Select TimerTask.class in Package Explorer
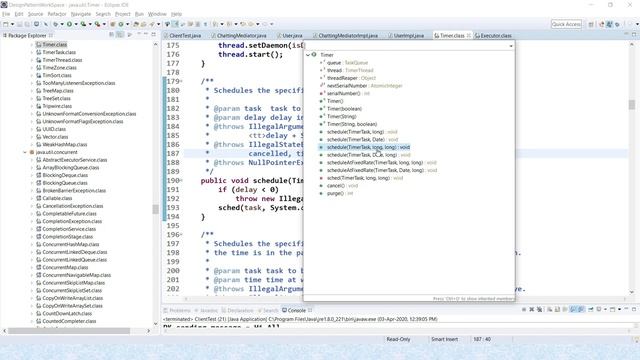 tap(59, 52)
